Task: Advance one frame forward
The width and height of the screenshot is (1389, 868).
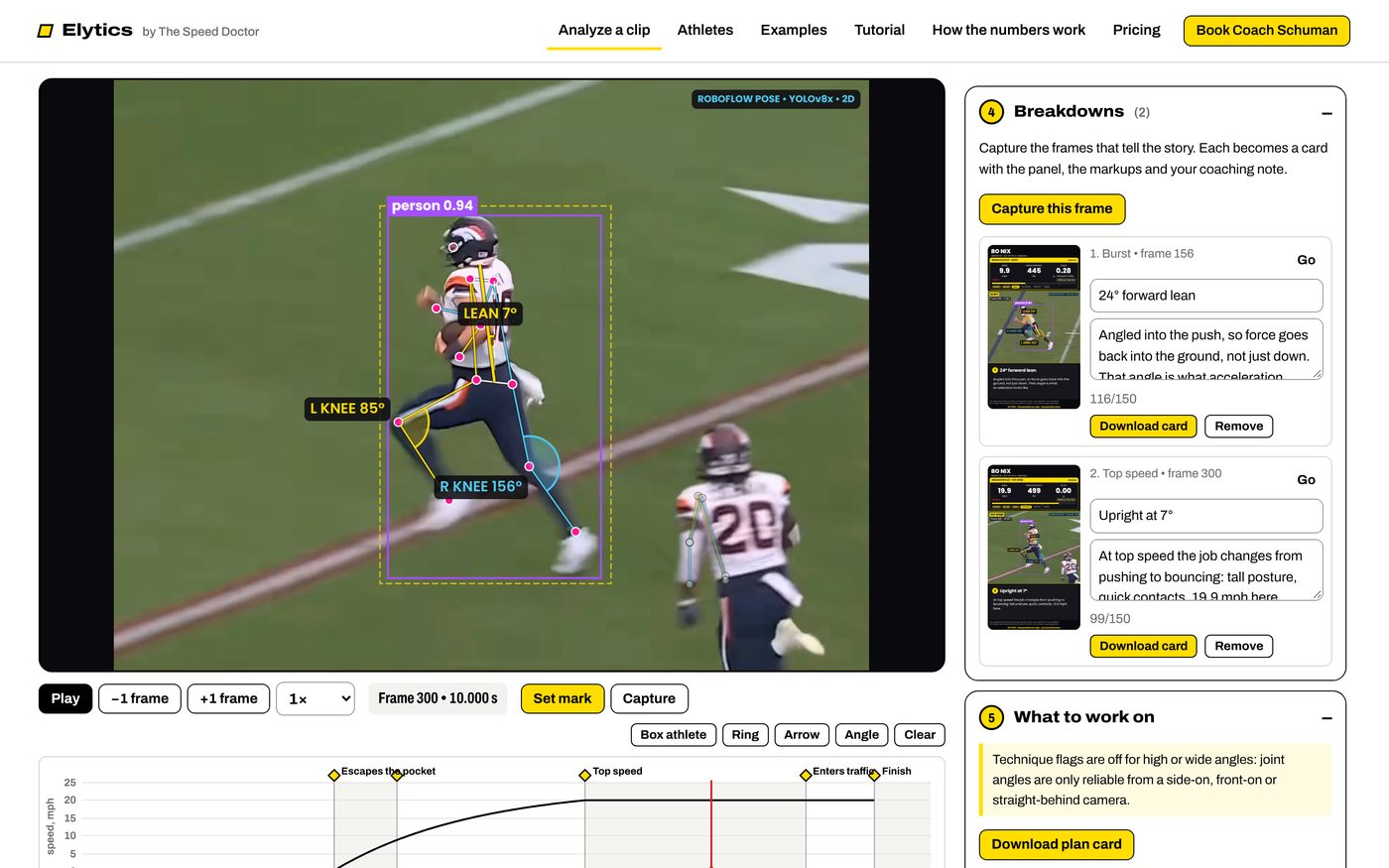Action: click(228, 698)
